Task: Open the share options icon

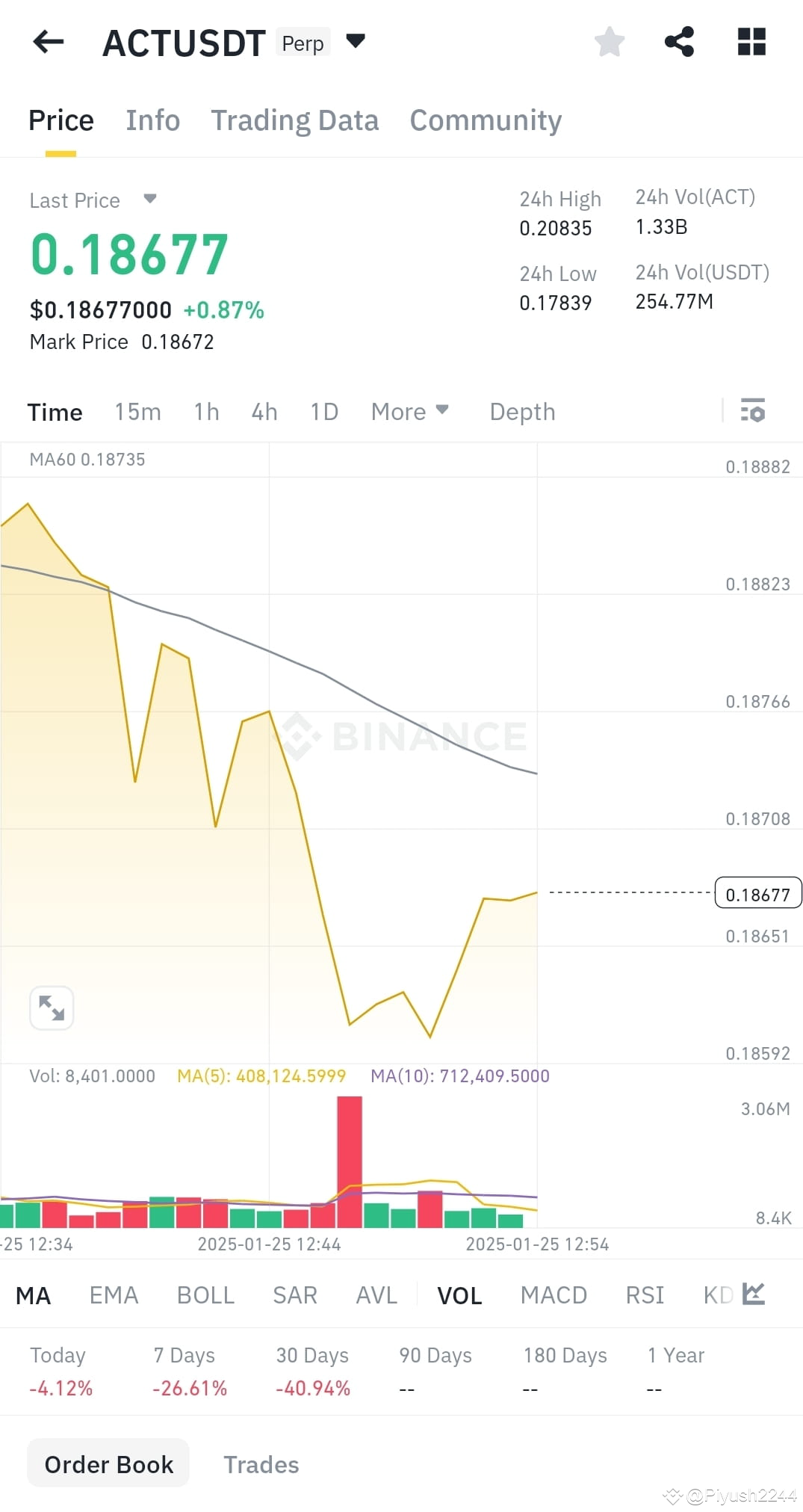Action: tap(679, 42)
